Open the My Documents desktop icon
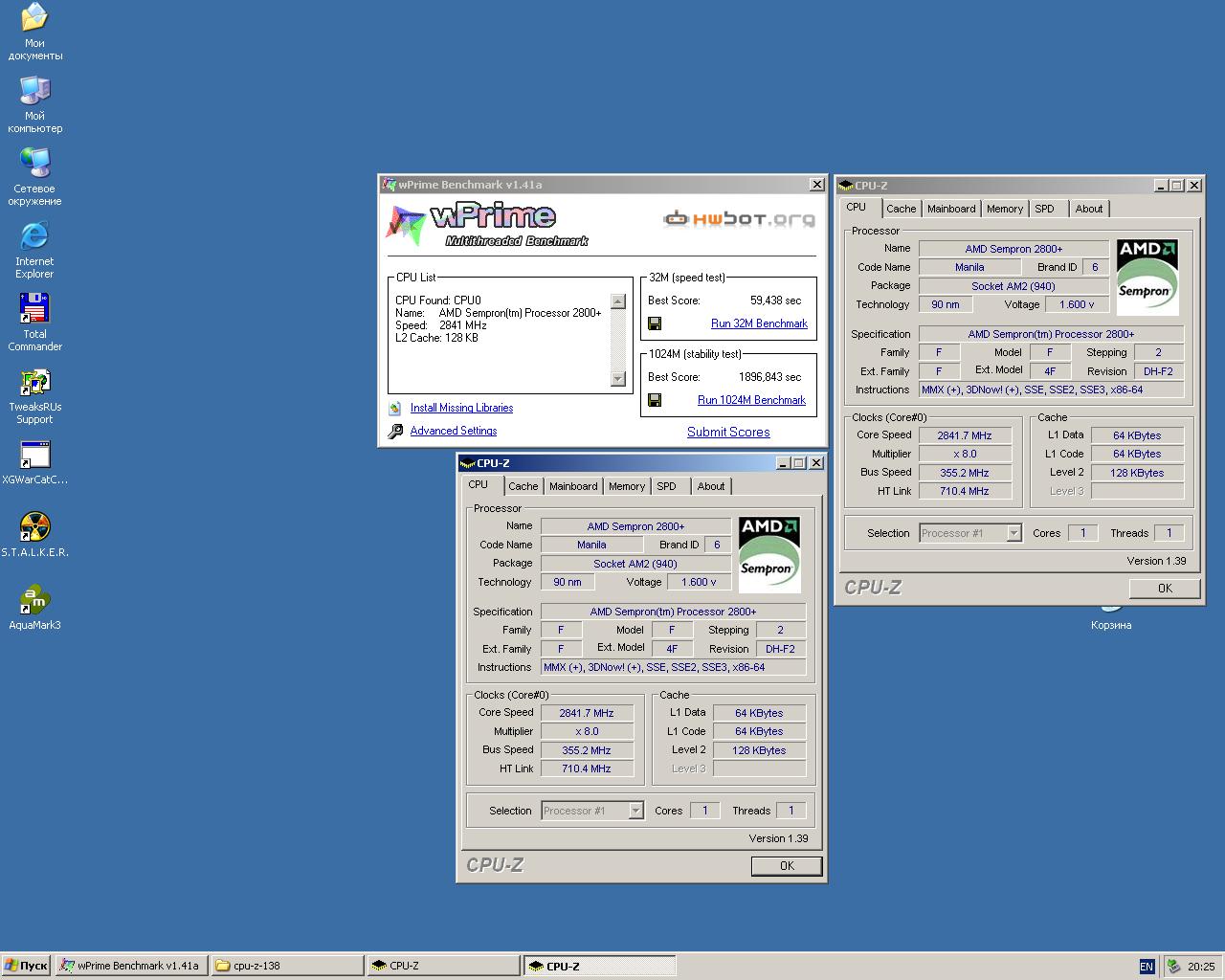1225x980 pixels. pos(34,32)
